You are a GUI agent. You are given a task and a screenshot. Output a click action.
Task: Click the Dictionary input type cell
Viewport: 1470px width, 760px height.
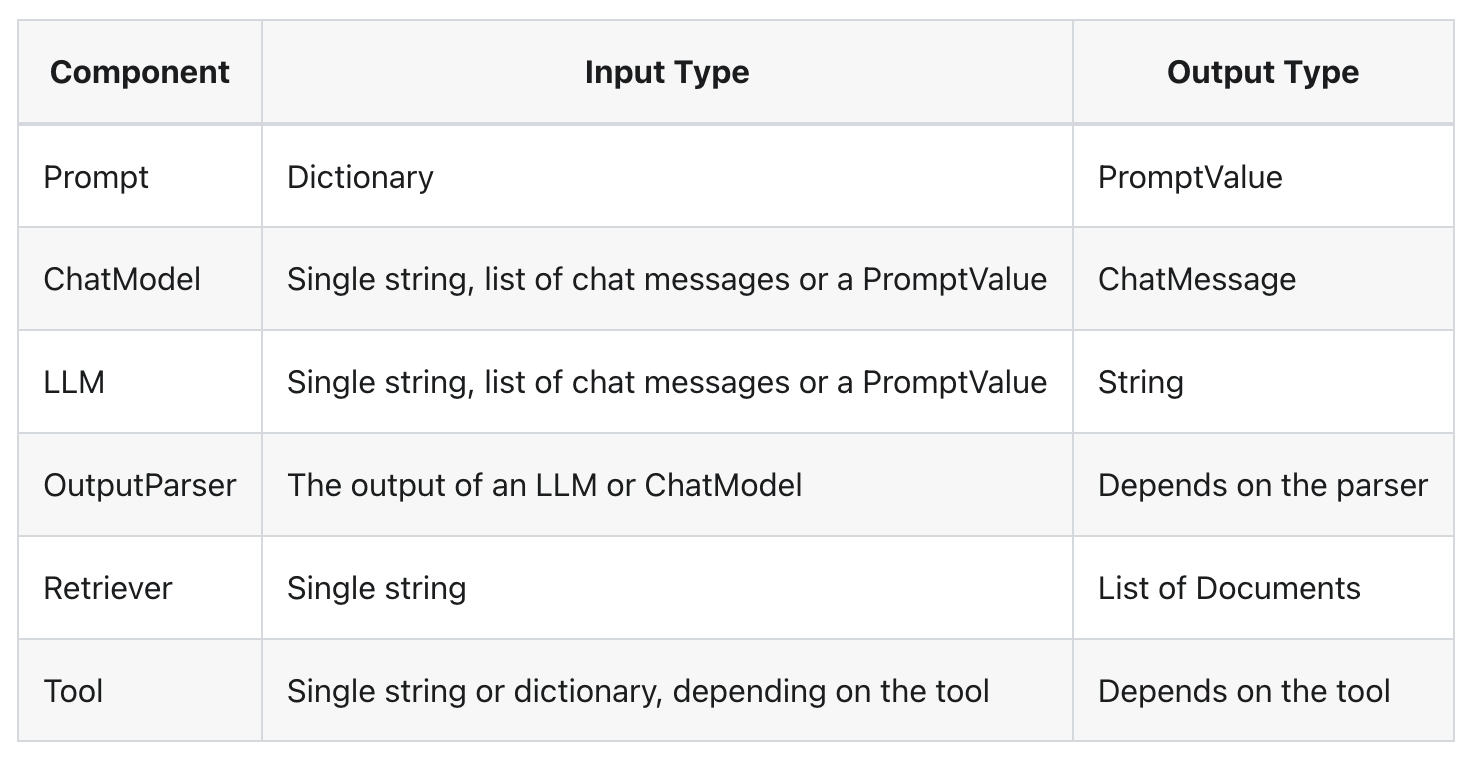(x=360, y=177)
